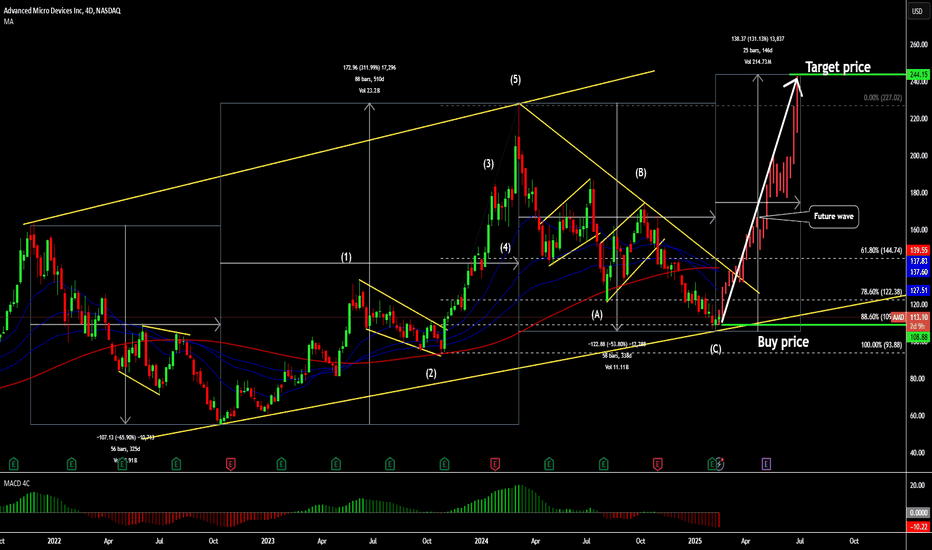
Task: Click the 60.00 price axis label
Action: [918, 416]
